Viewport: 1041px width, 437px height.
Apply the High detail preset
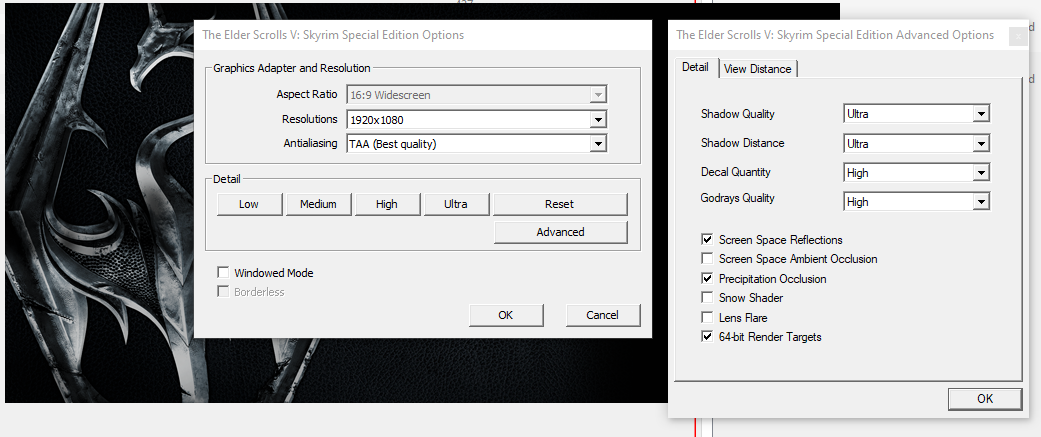point(388,204)
